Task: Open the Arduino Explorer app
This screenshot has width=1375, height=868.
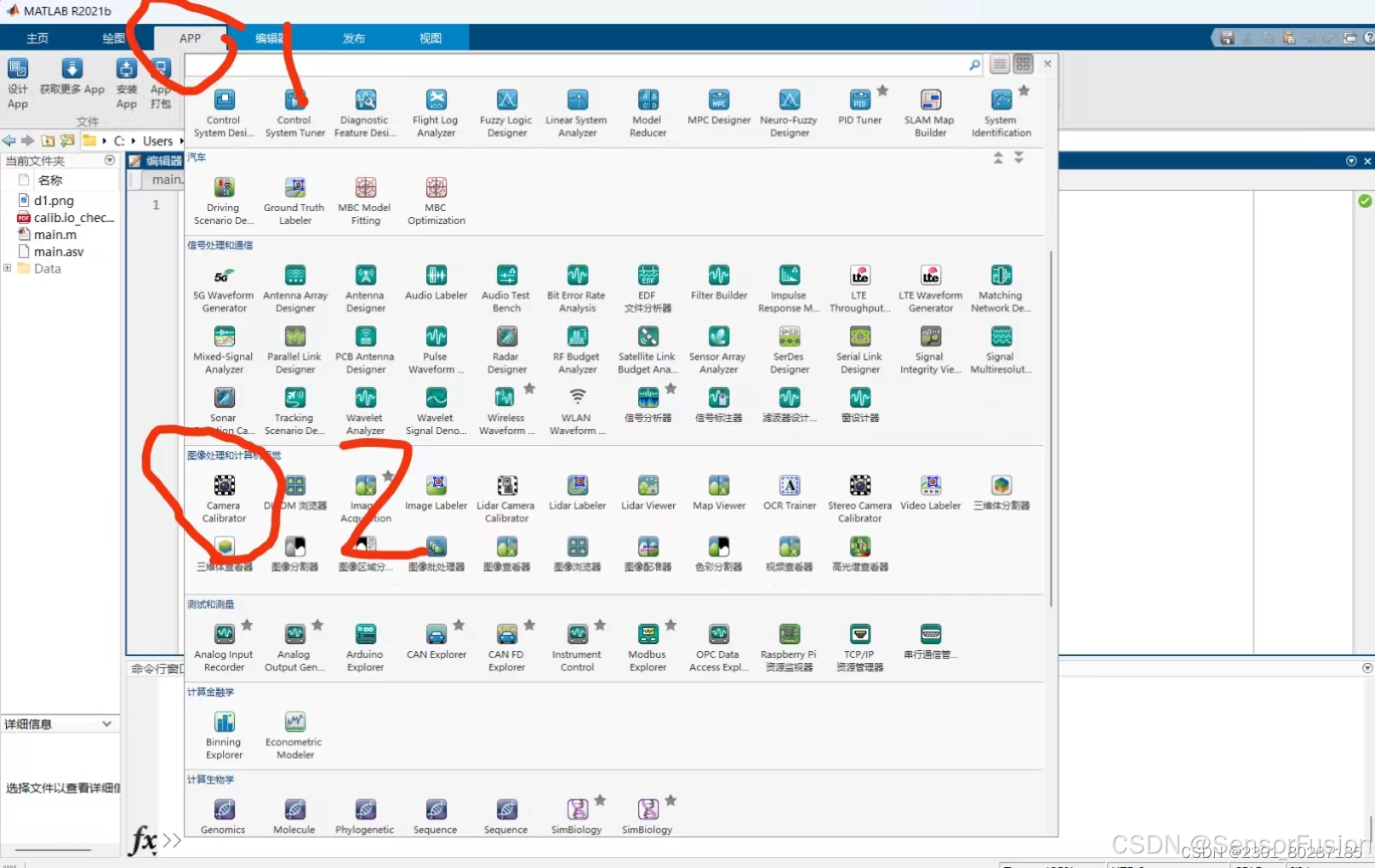Action: pos(365,647)
